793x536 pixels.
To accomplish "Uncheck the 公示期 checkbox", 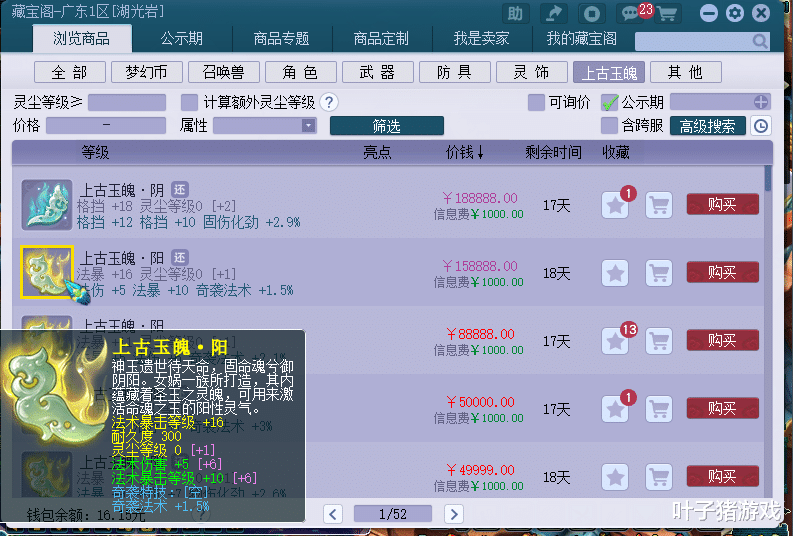I will 609,102.
